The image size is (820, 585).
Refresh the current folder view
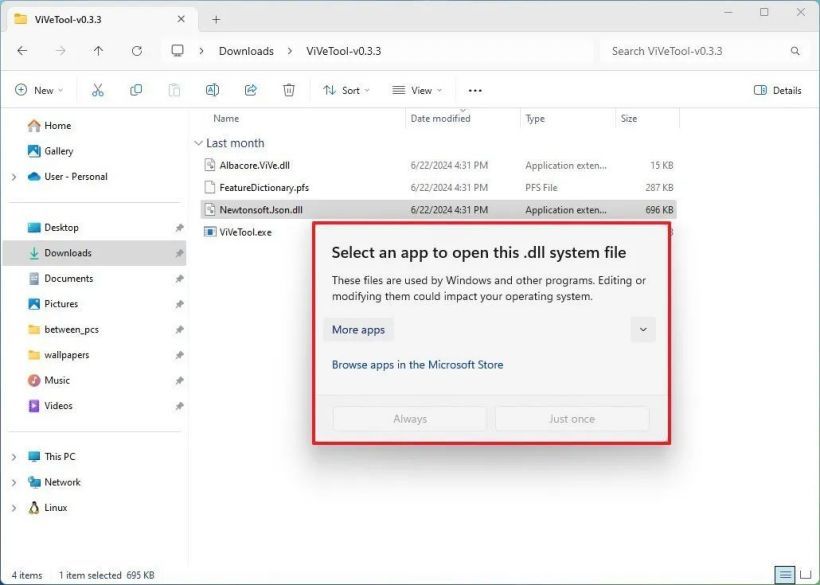pyautogui.click(x=137, y=51)
